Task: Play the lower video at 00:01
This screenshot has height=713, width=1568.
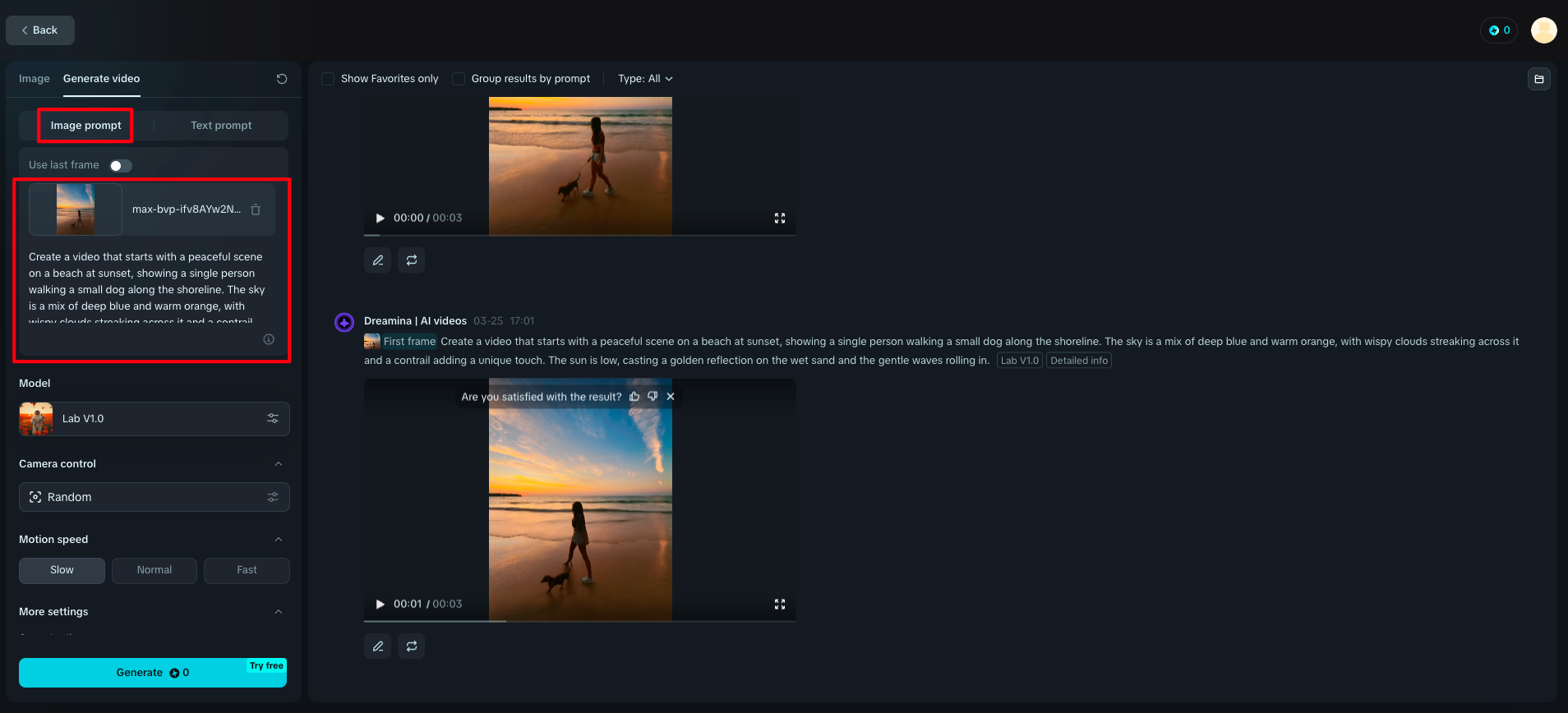Action: tap(380, 604)
